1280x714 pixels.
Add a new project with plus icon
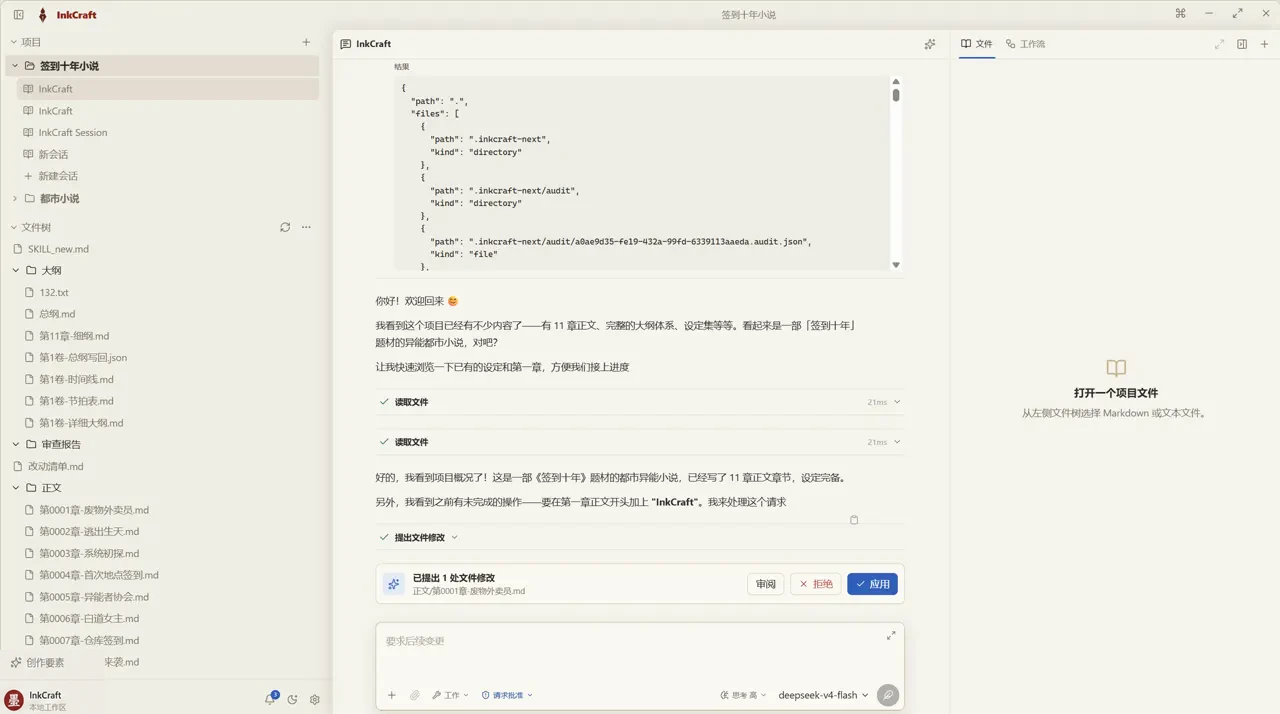306,42
